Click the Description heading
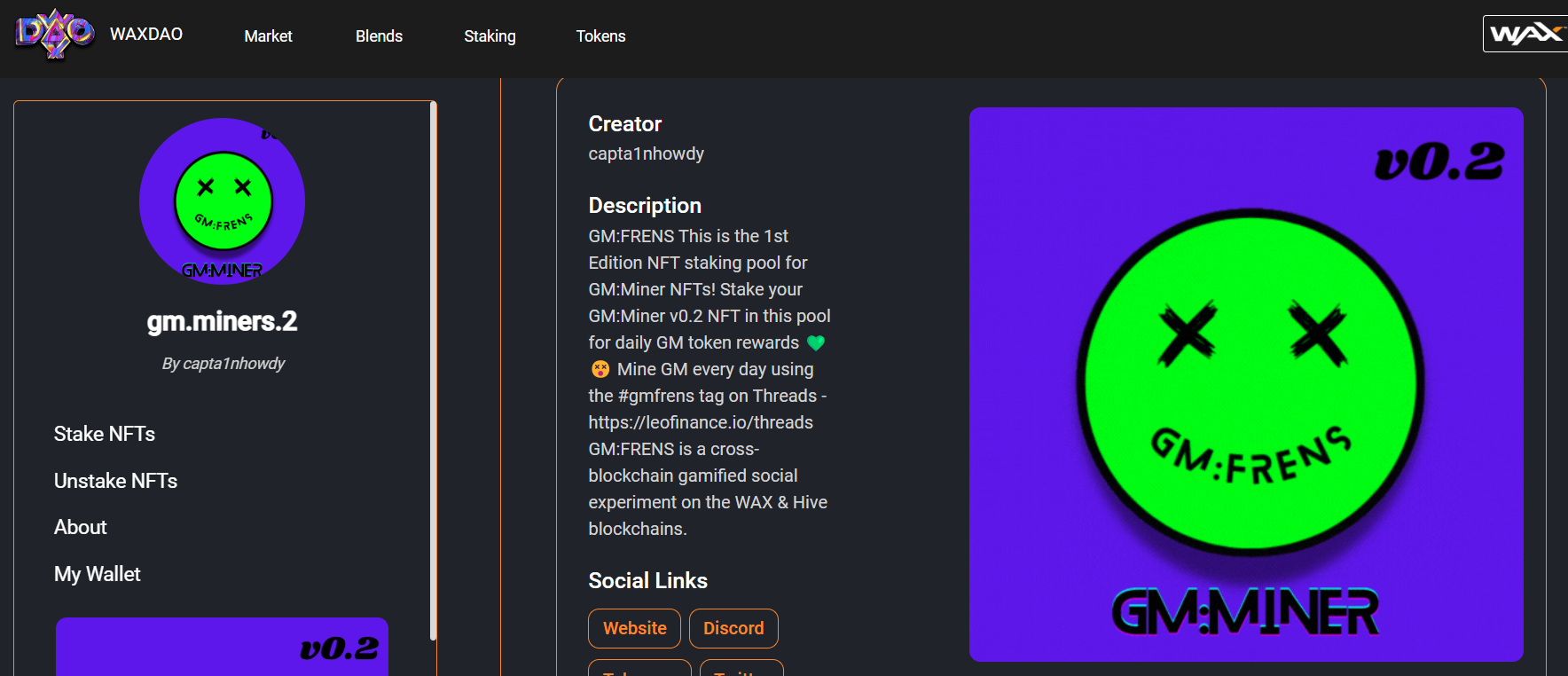This screenshot has height=676, width=1568. click(x=645, y=206)
